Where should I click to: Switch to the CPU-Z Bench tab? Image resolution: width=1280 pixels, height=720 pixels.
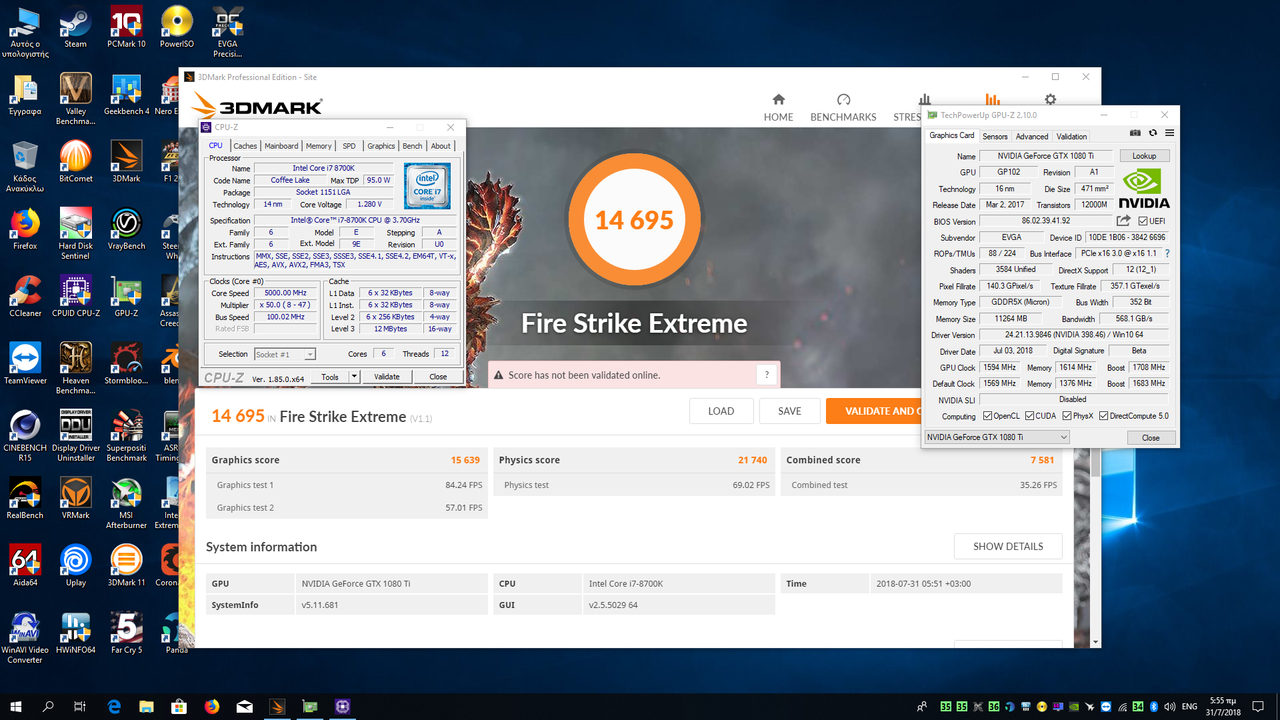pyautogui.click(x=412, y=146)
